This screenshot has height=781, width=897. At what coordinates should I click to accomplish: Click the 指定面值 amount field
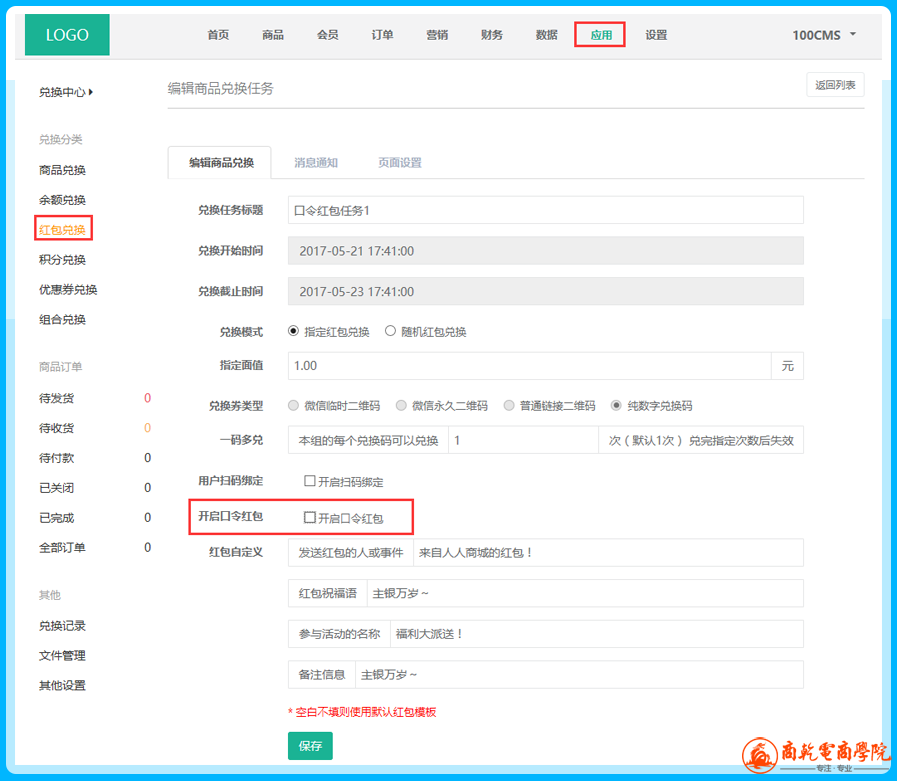tap(529, 366)
